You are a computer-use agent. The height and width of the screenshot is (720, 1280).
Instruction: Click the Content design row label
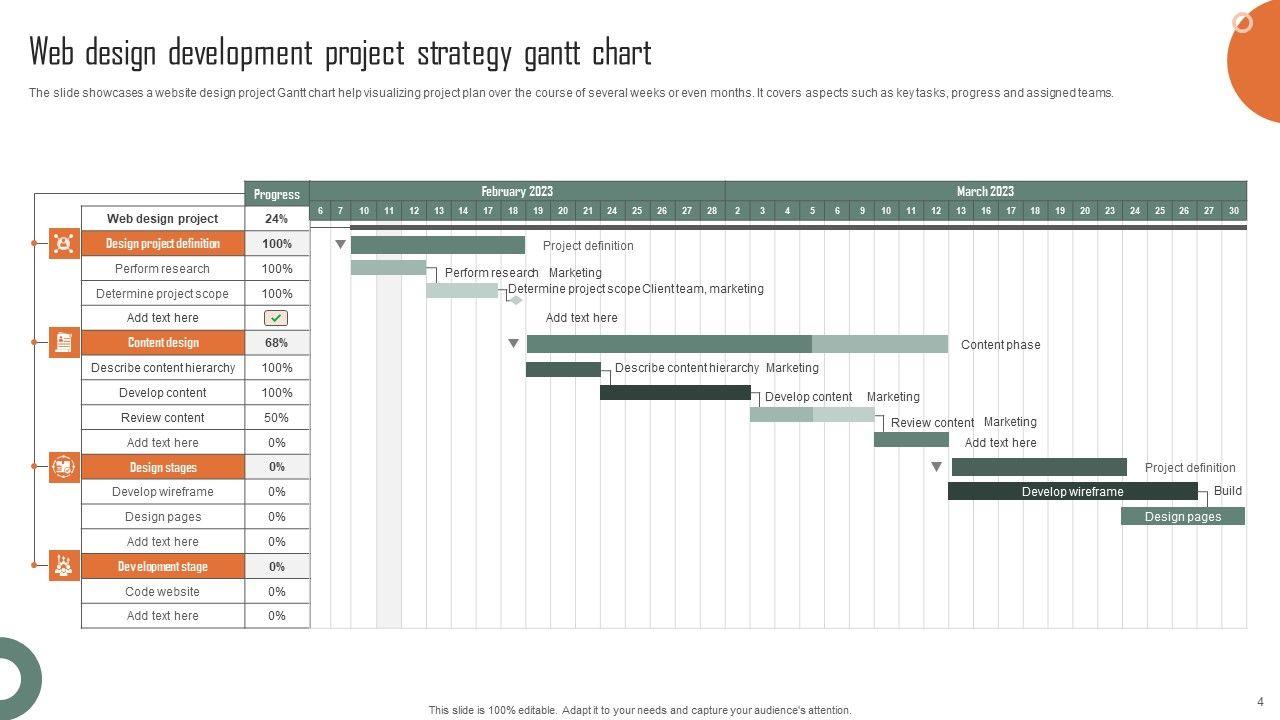pos(163,343)
